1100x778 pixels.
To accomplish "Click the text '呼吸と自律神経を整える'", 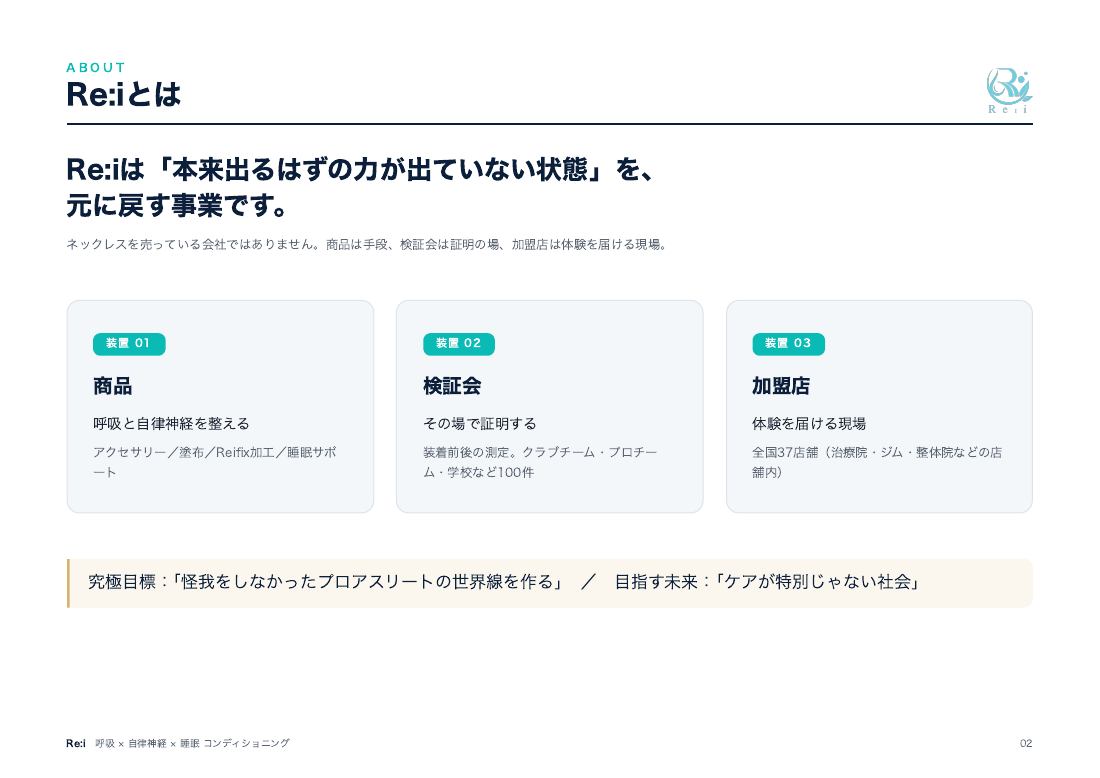I will pyautogui.click(x=171, y=424).
